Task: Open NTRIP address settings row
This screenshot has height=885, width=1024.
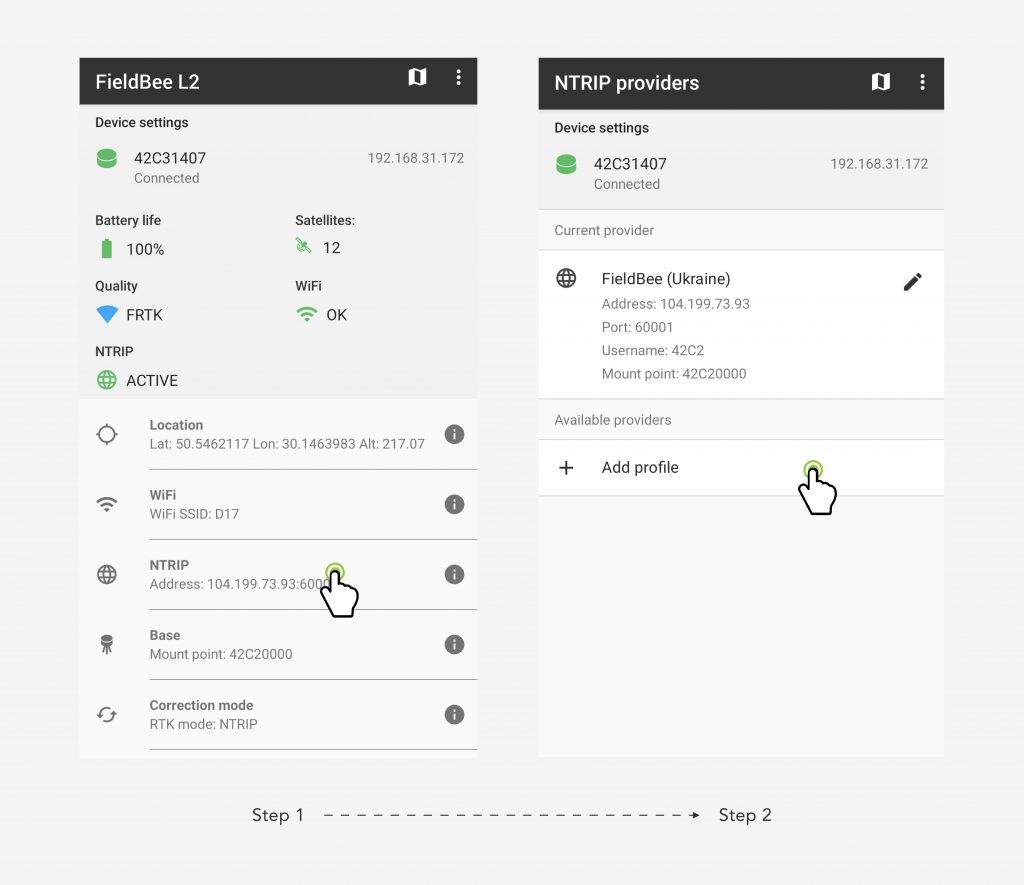Action: pyautogui.click(x=278, y=575)
